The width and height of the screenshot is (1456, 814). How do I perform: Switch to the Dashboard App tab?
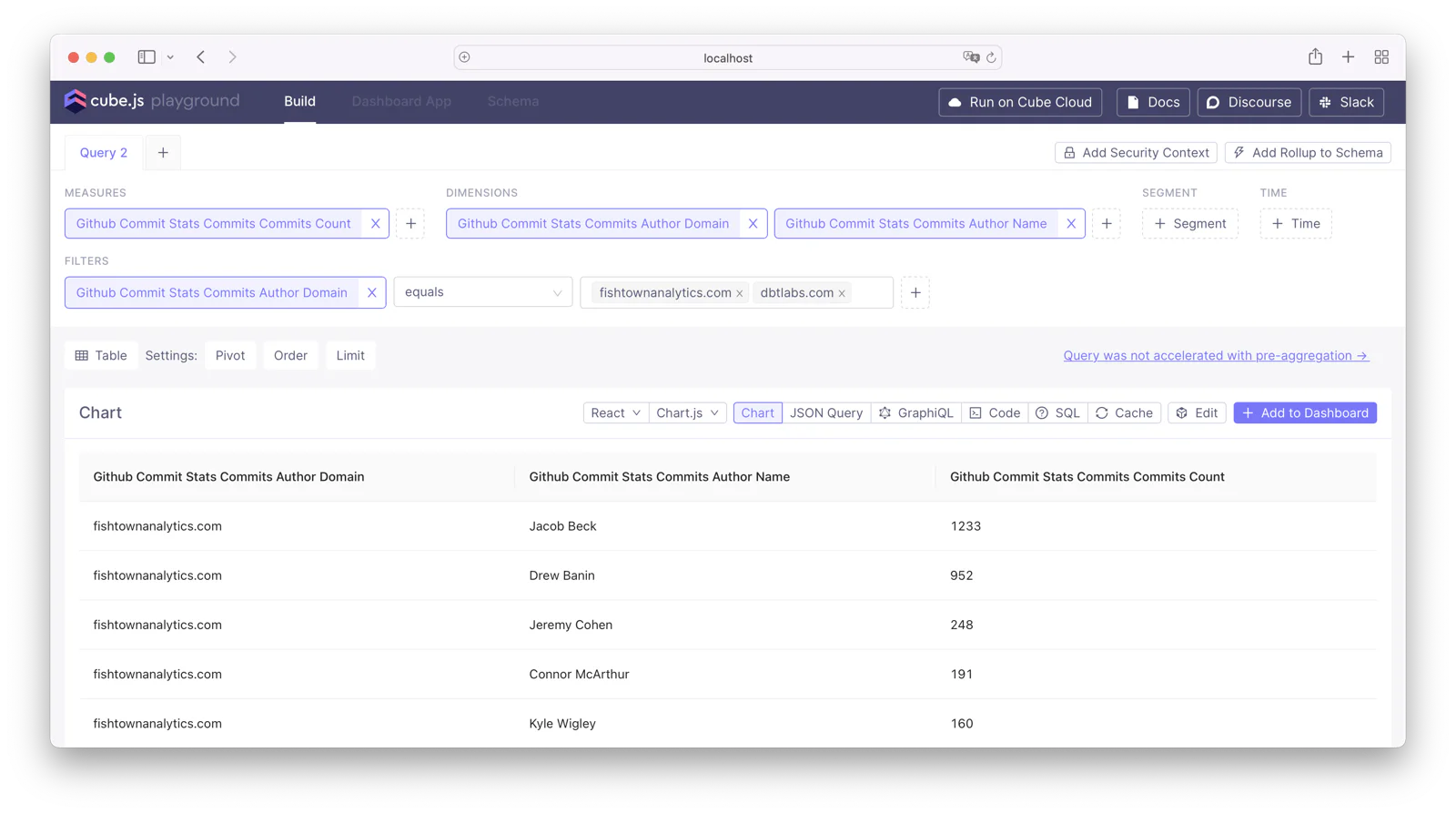(401, 102)
